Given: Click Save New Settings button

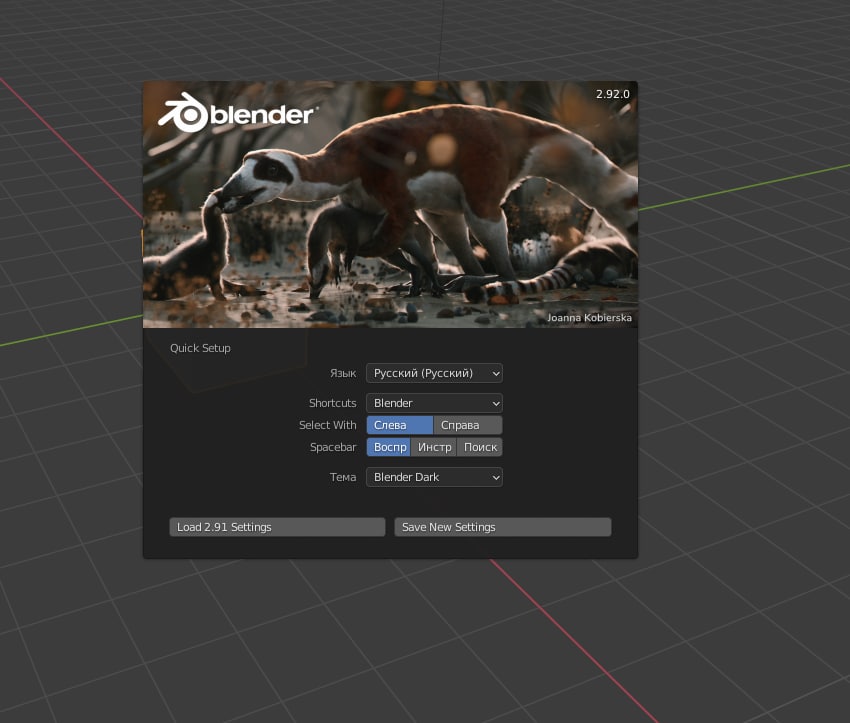Looking at the screenshot, I should click(503, 527).
